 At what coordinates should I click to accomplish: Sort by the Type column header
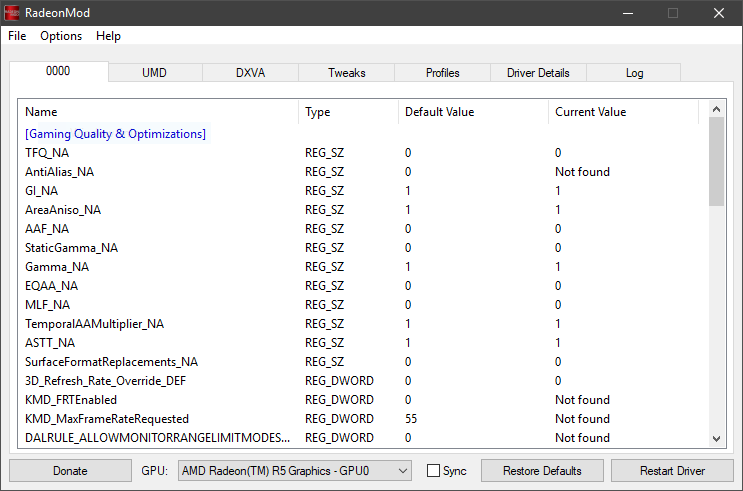348,112
